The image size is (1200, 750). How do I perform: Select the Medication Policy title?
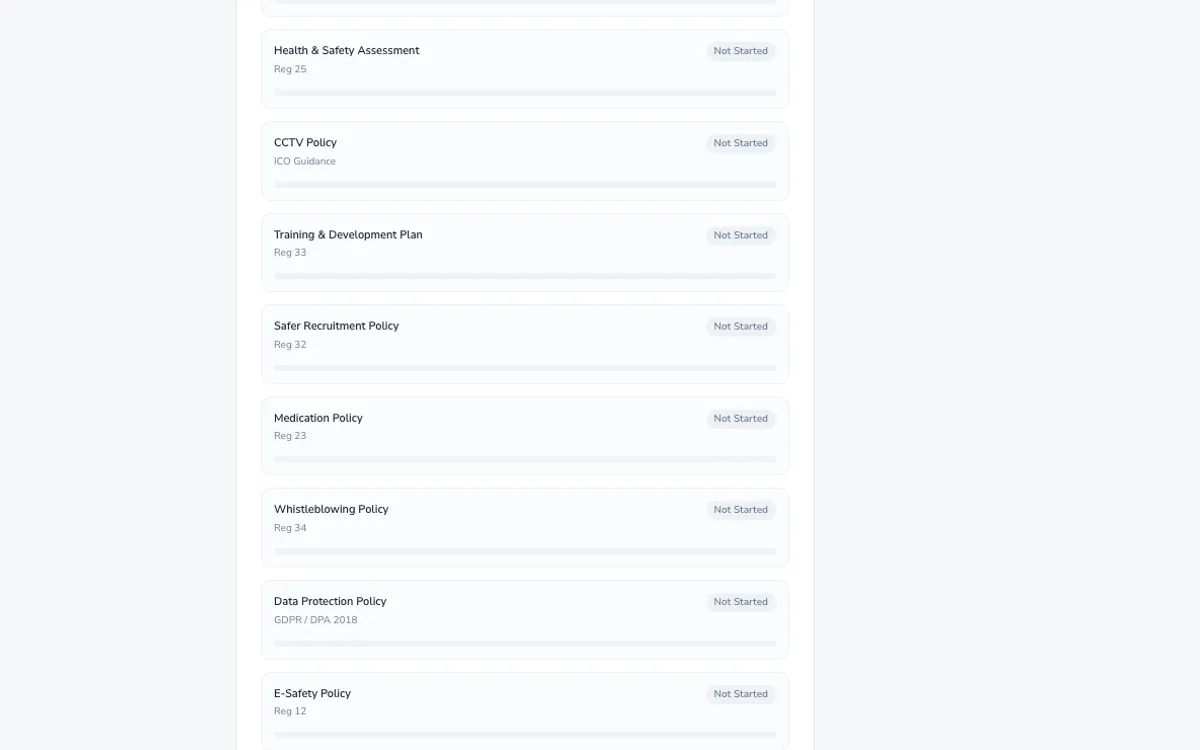[x=318, y=418]
